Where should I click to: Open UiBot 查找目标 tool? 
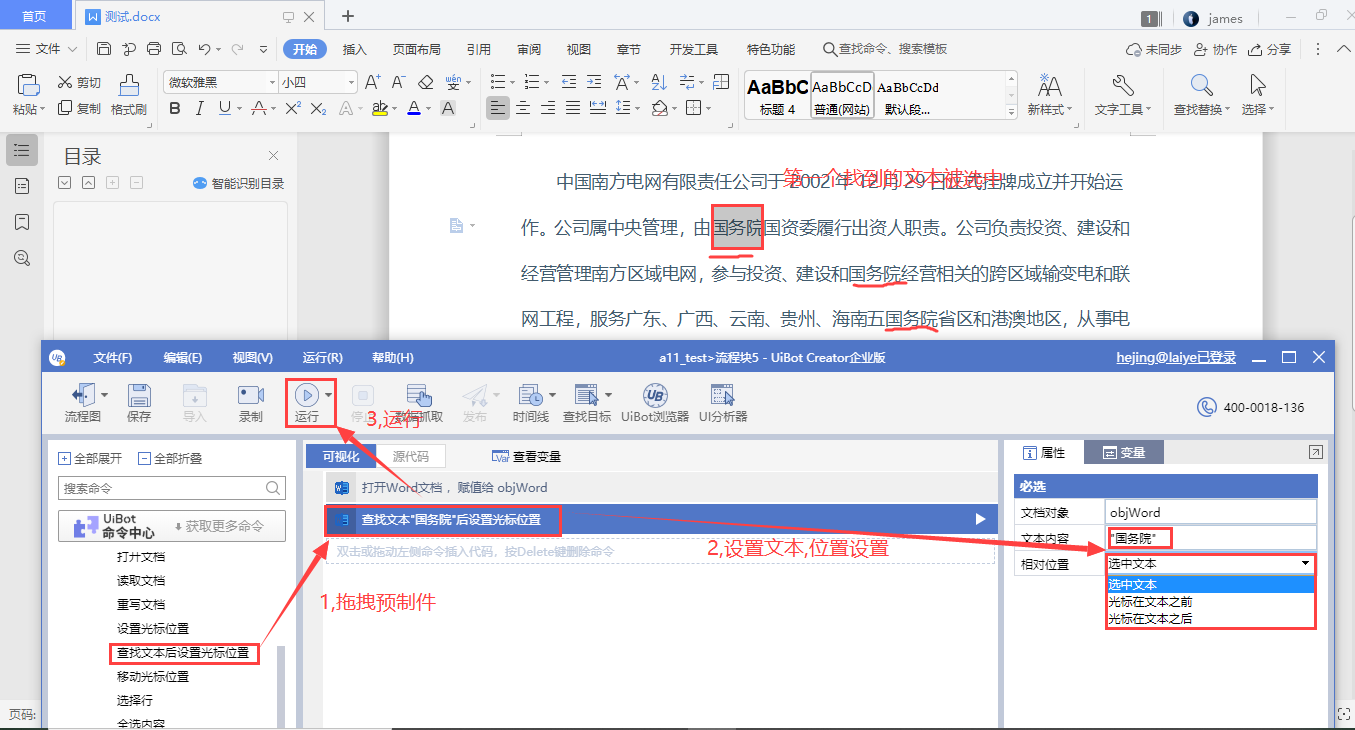click(x=587, y=403)
